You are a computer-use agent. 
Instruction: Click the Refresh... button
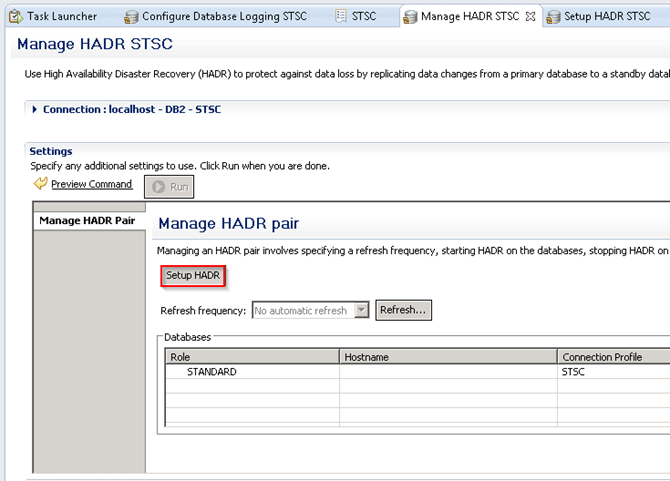pos(404,311)
